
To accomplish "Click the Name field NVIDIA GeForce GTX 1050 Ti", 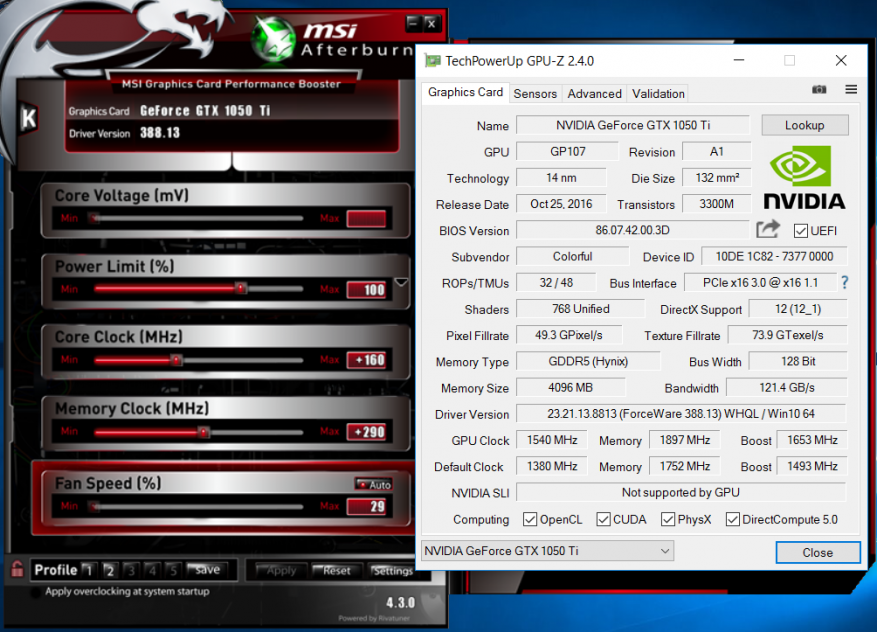I will point(633,125).
